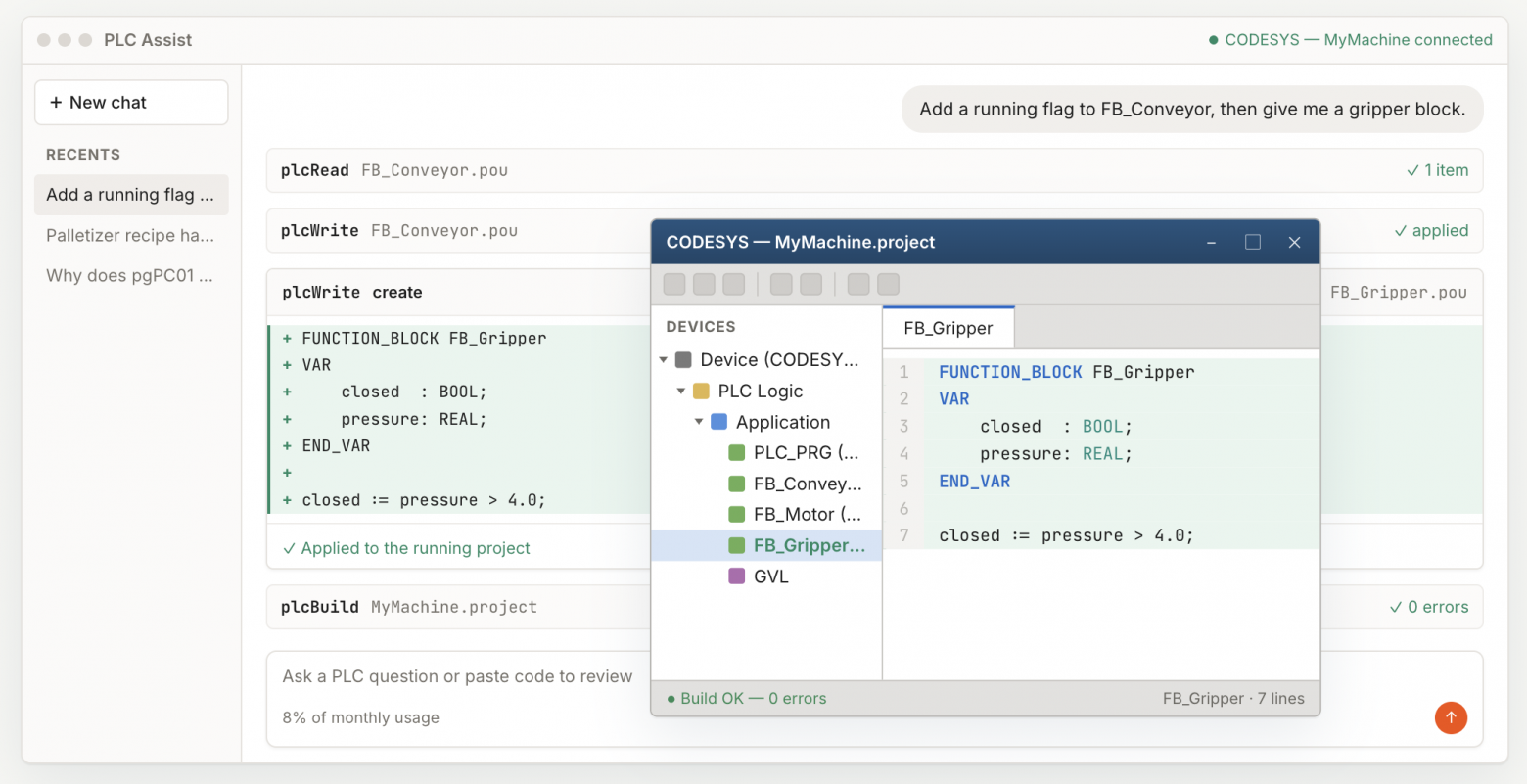This screenshot has width=1527, height=784.
Task: Click the green icon beside FB_Motor
Action: [737, 515]
